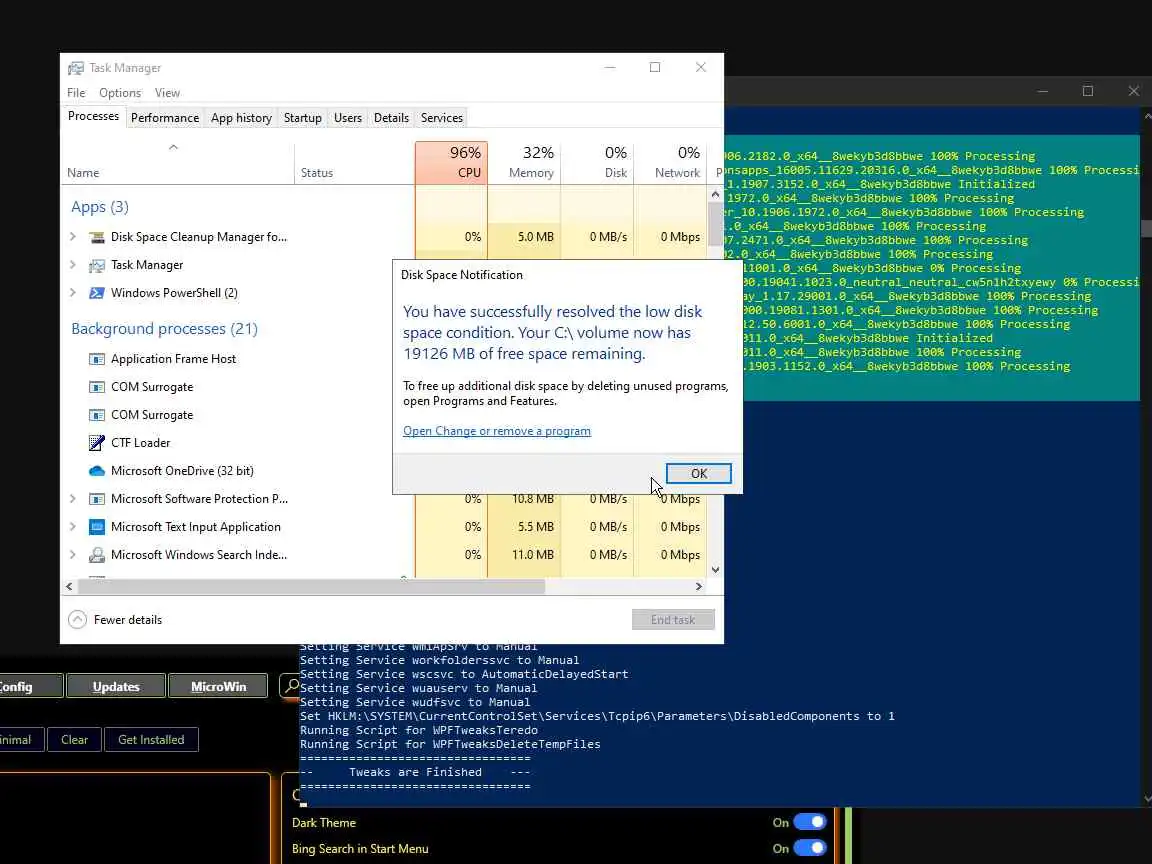Image resolution: width=1152 pixels, height=864 pixels.
Task: Sort by the Network column header
Action: pos(670,162)
